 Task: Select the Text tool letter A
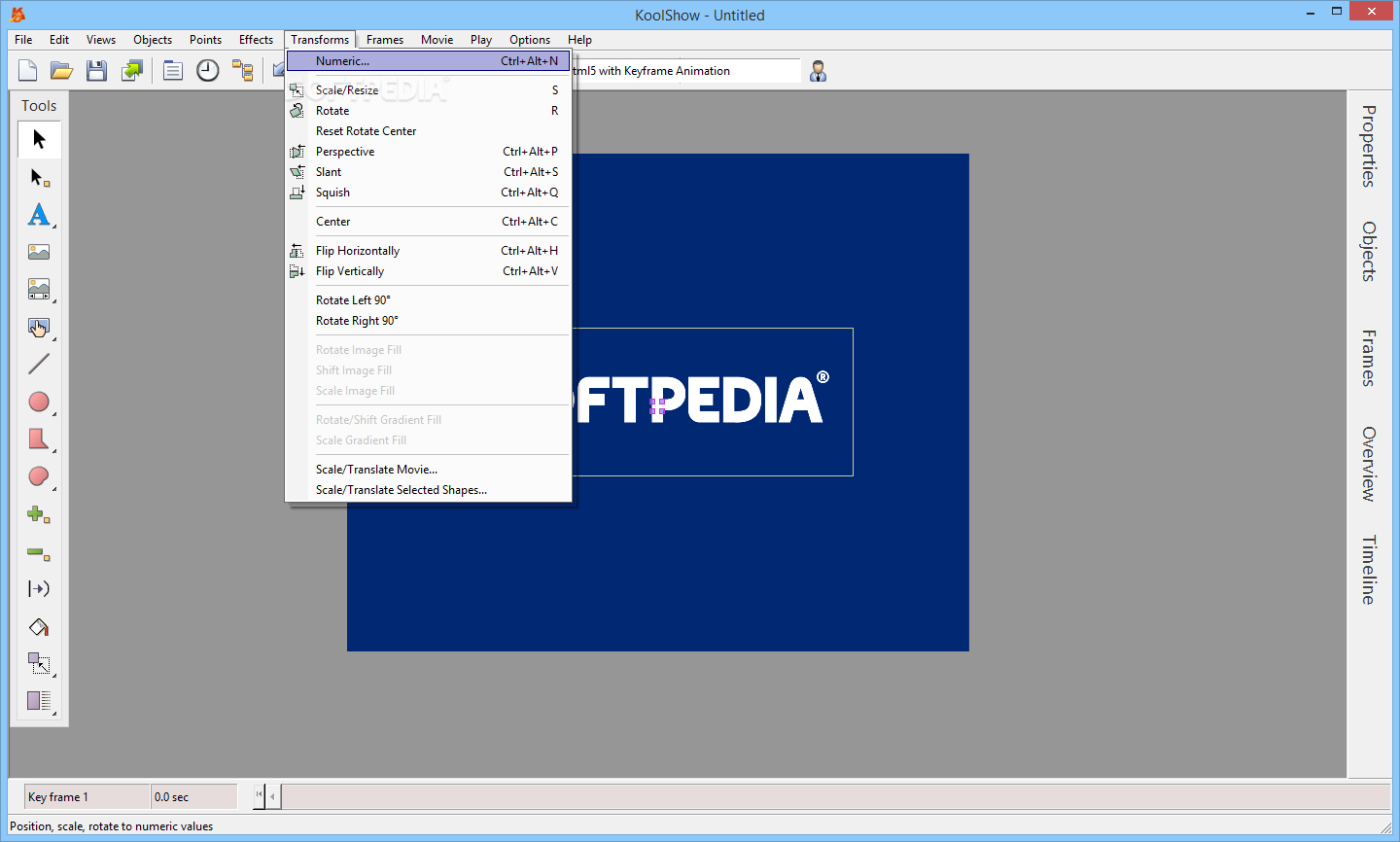pyautogui.click(x=39, y=214)
